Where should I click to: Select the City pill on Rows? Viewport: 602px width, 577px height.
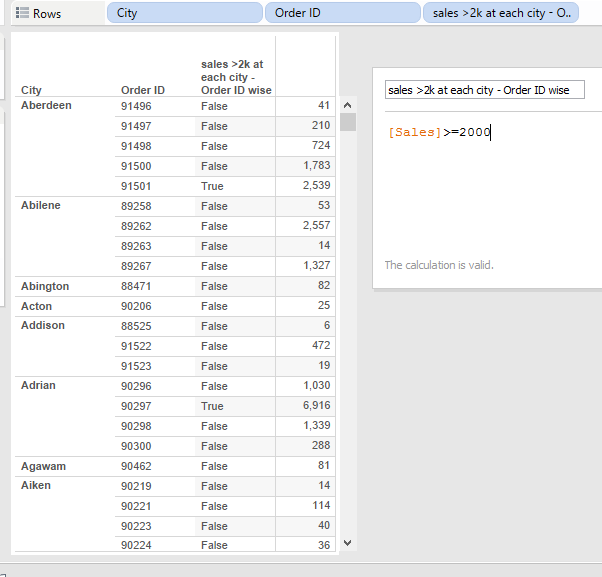185,13
